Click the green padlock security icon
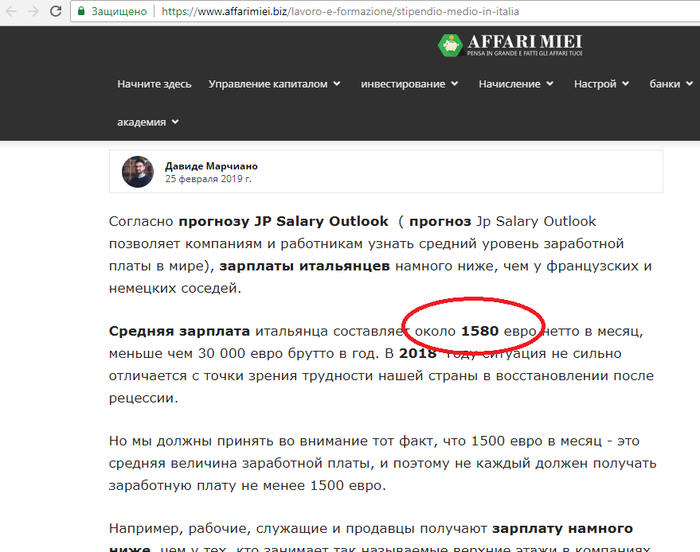Viewport: 700px width, 552px height. point(81,12)
